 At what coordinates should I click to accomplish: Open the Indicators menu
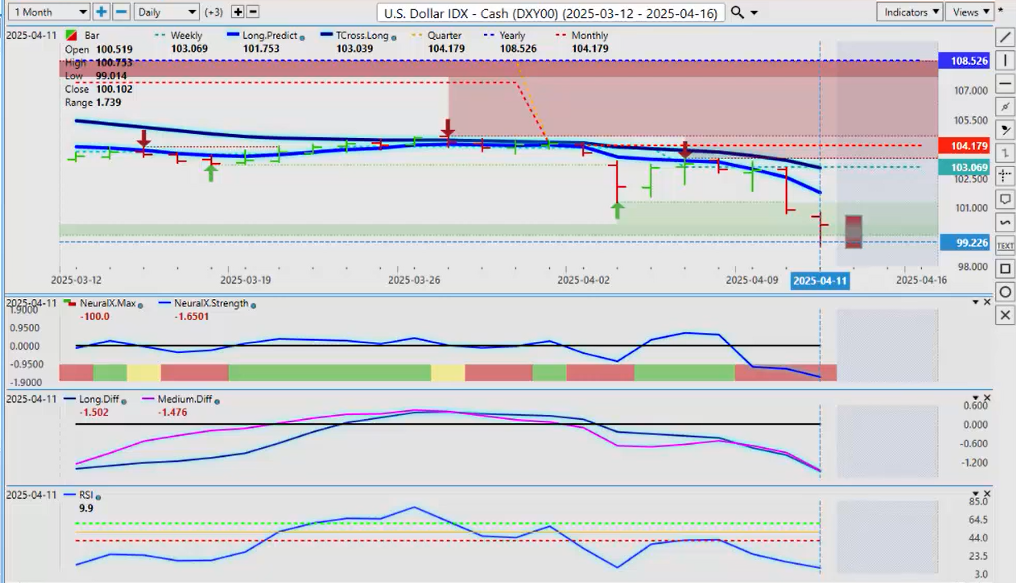pyautogui.click(x=909, y=12)
